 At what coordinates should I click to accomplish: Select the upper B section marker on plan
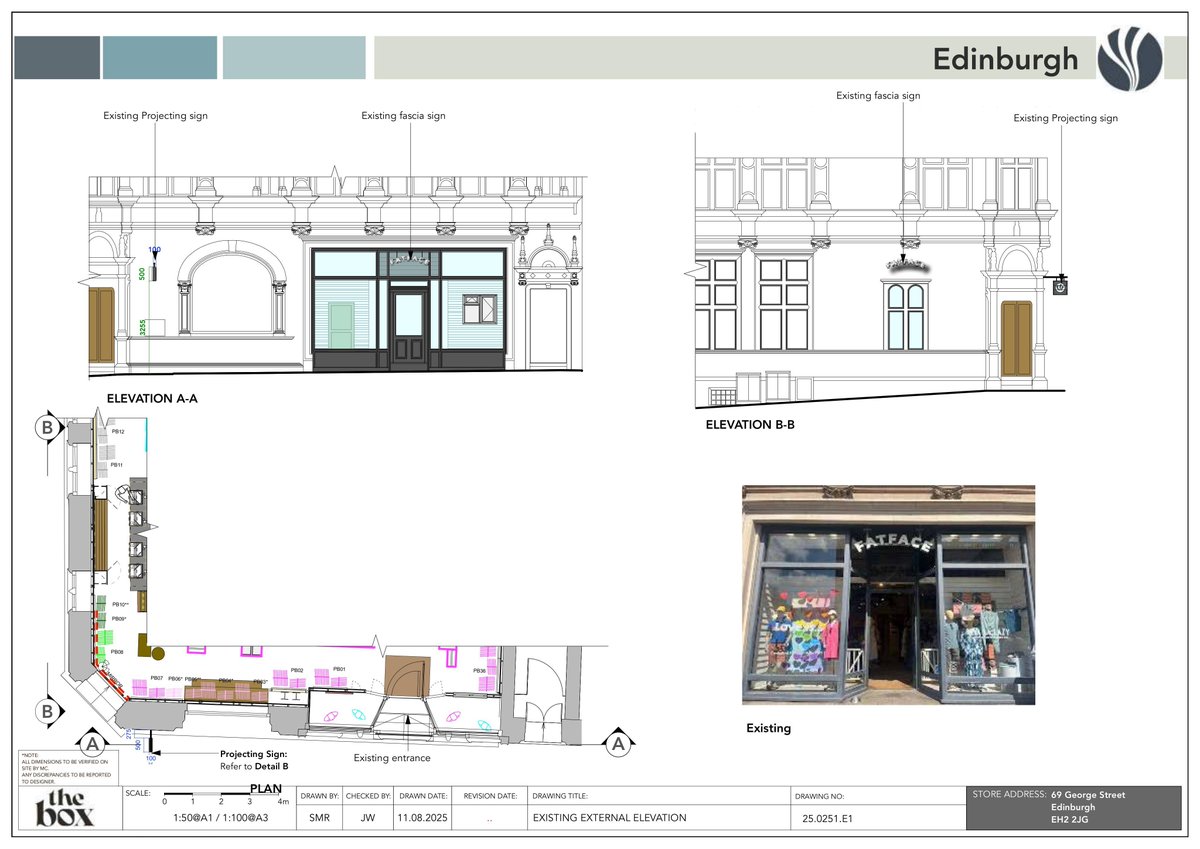[x=46, y=429]
